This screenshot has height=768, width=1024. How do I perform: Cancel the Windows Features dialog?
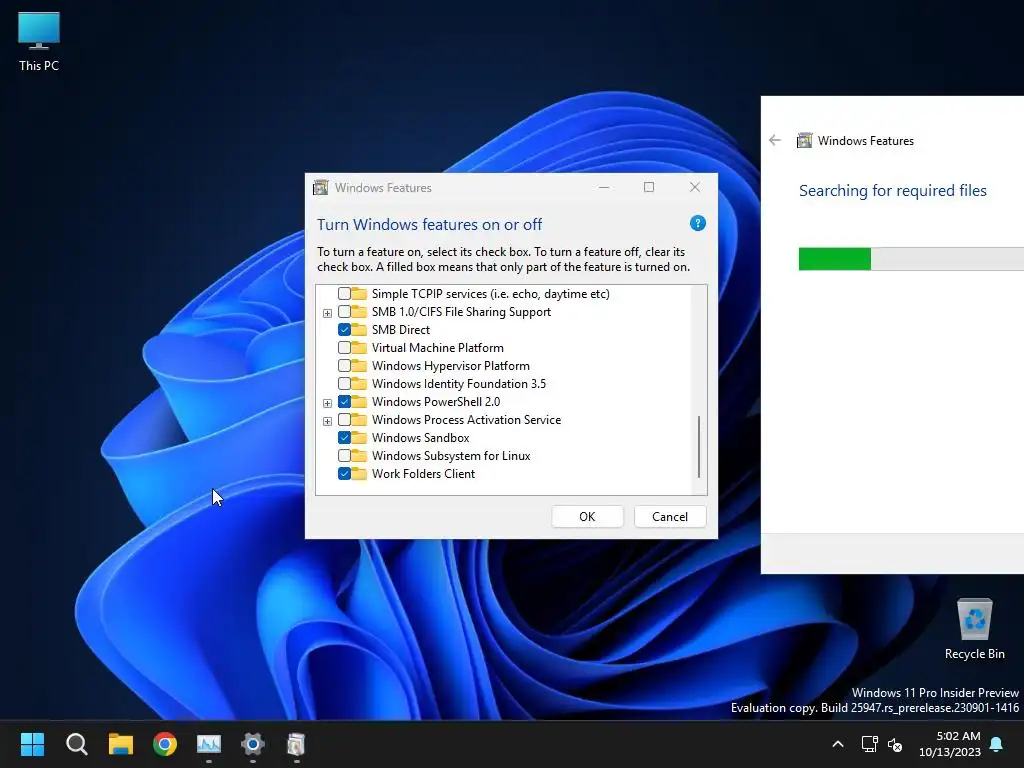point(670,517)
